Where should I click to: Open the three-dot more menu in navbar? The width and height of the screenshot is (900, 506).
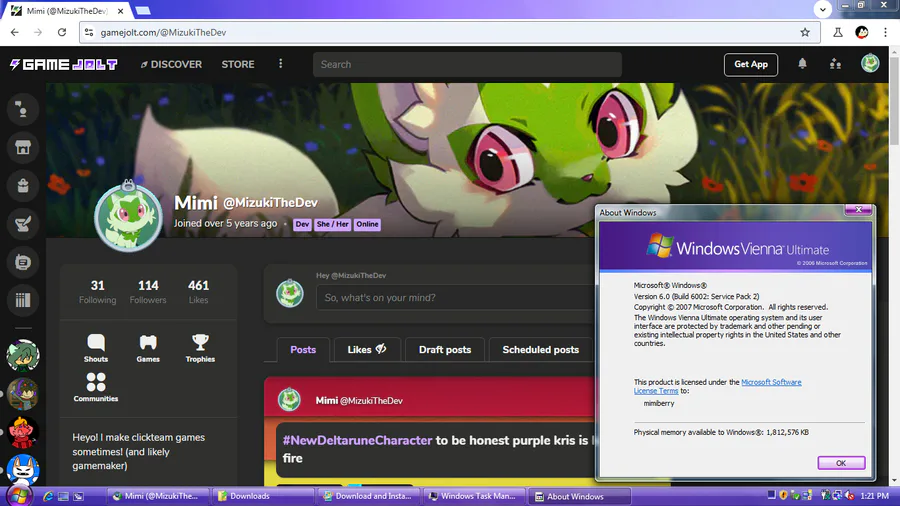[x=281, y=64]
